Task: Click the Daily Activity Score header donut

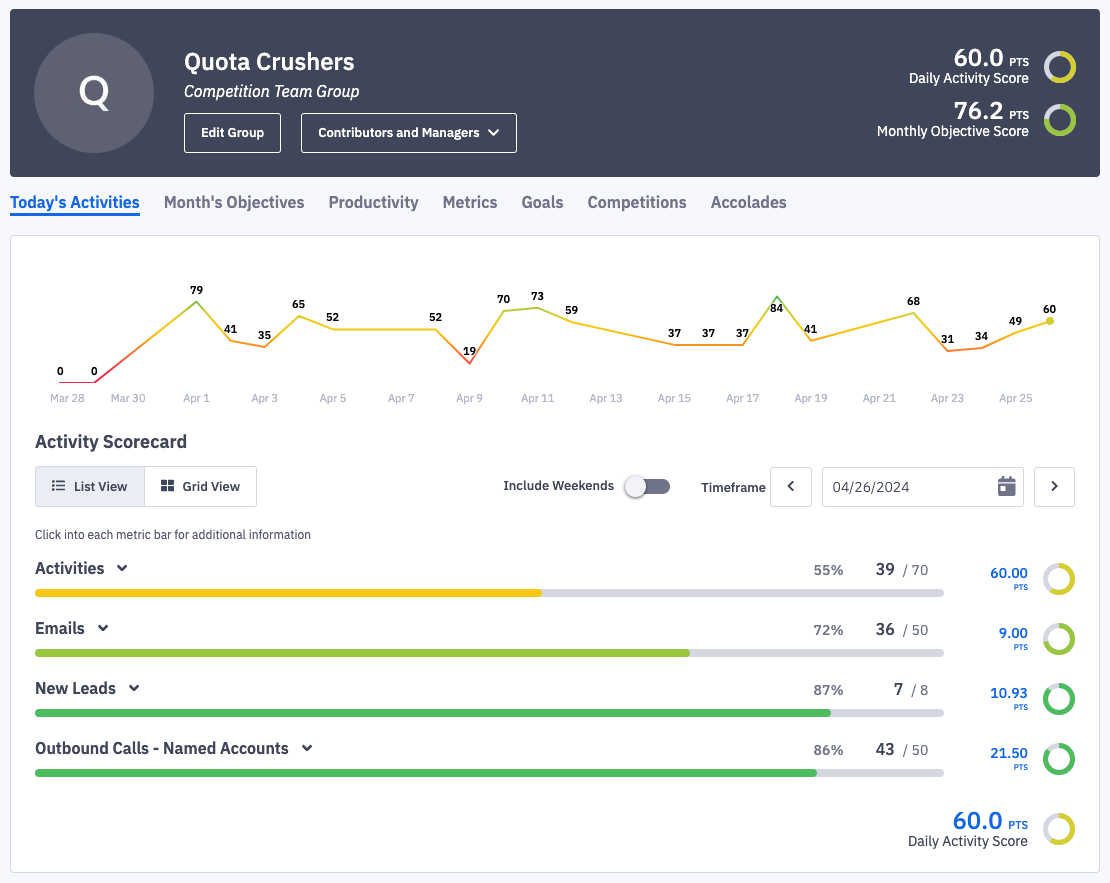Action: tap(1059, 68)
